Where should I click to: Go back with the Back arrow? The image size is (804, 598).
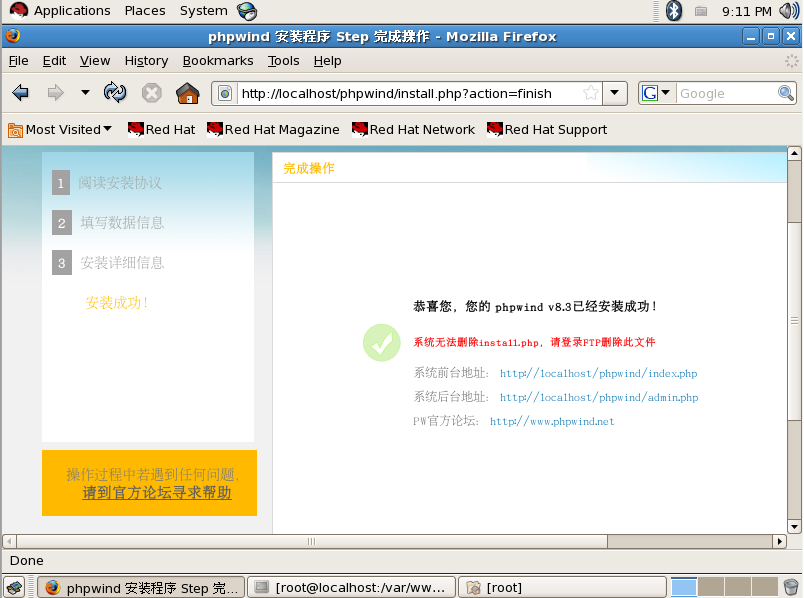(21, 93)
